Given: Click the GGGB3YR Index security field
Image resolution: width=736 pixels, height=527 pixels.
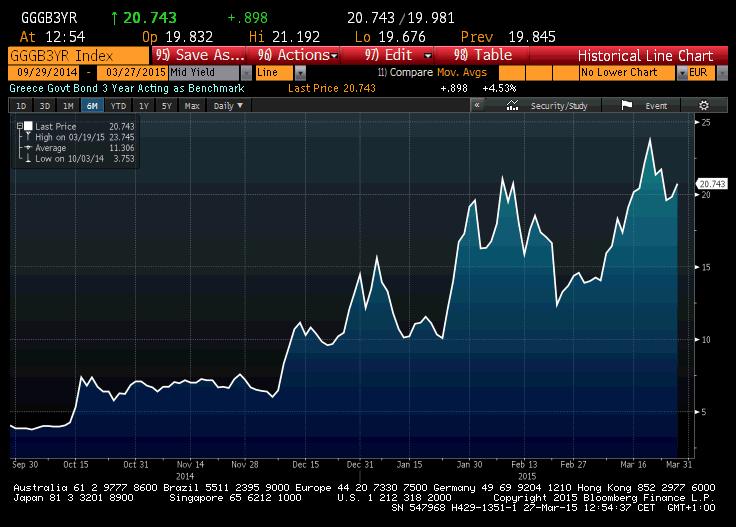Looking at the screenshot, I should 78,56.
